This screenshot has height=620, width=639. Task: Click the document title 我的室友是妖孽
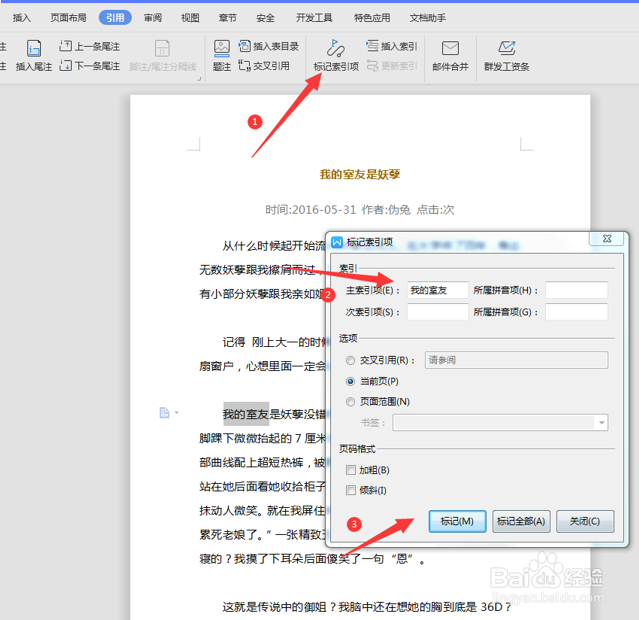tap(359, 174)
